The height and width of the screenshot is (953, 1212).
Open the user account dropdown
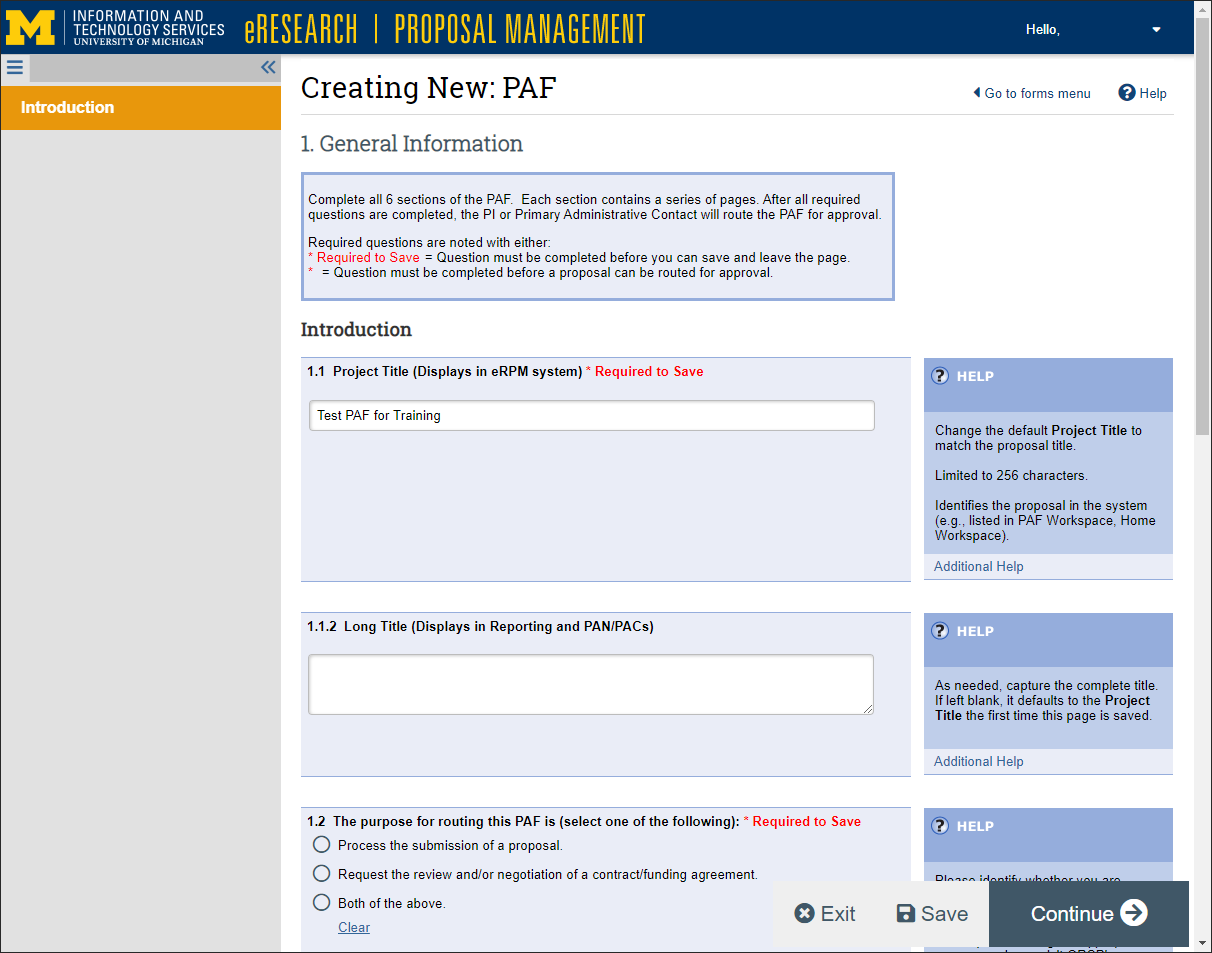point(1156,29)
